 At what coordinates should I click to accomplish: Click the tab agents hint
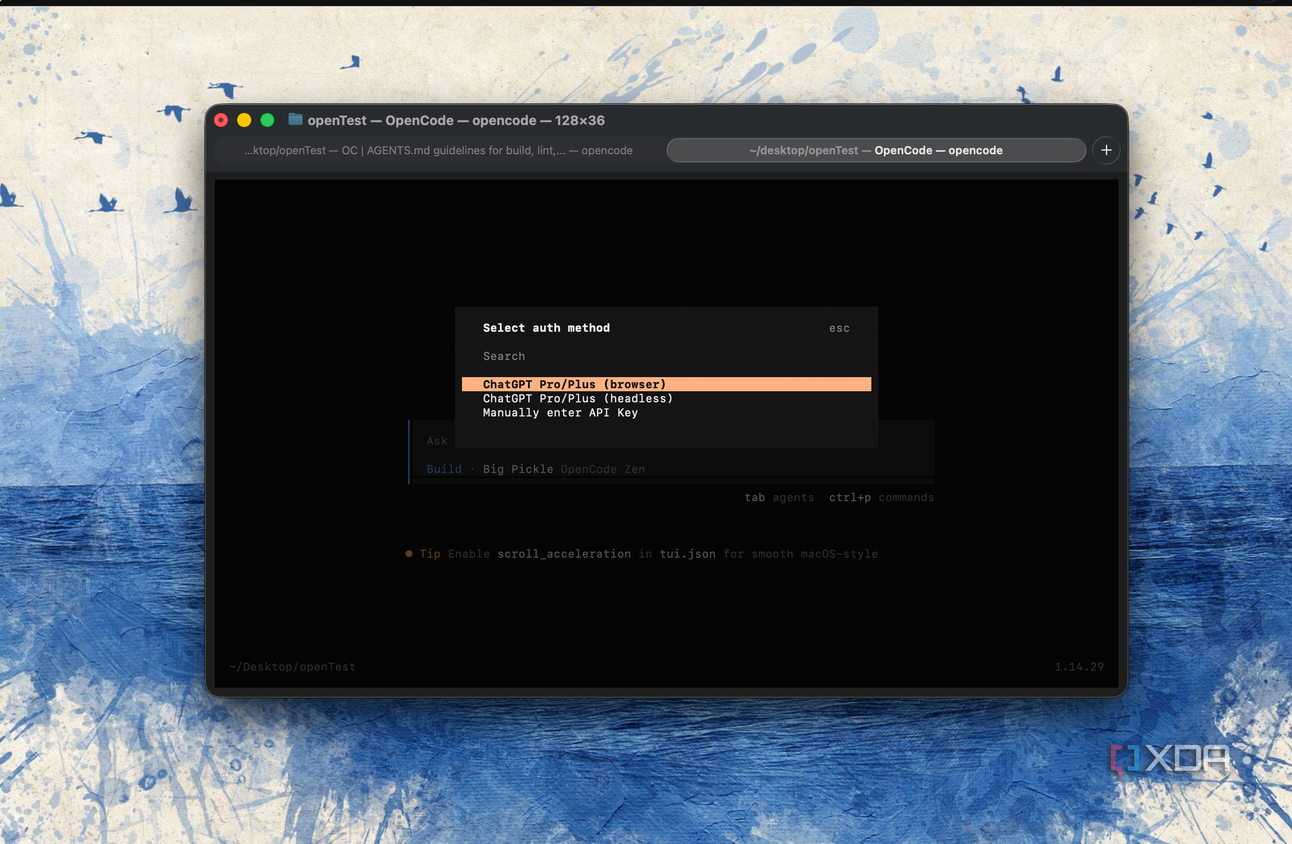(779, 497)
